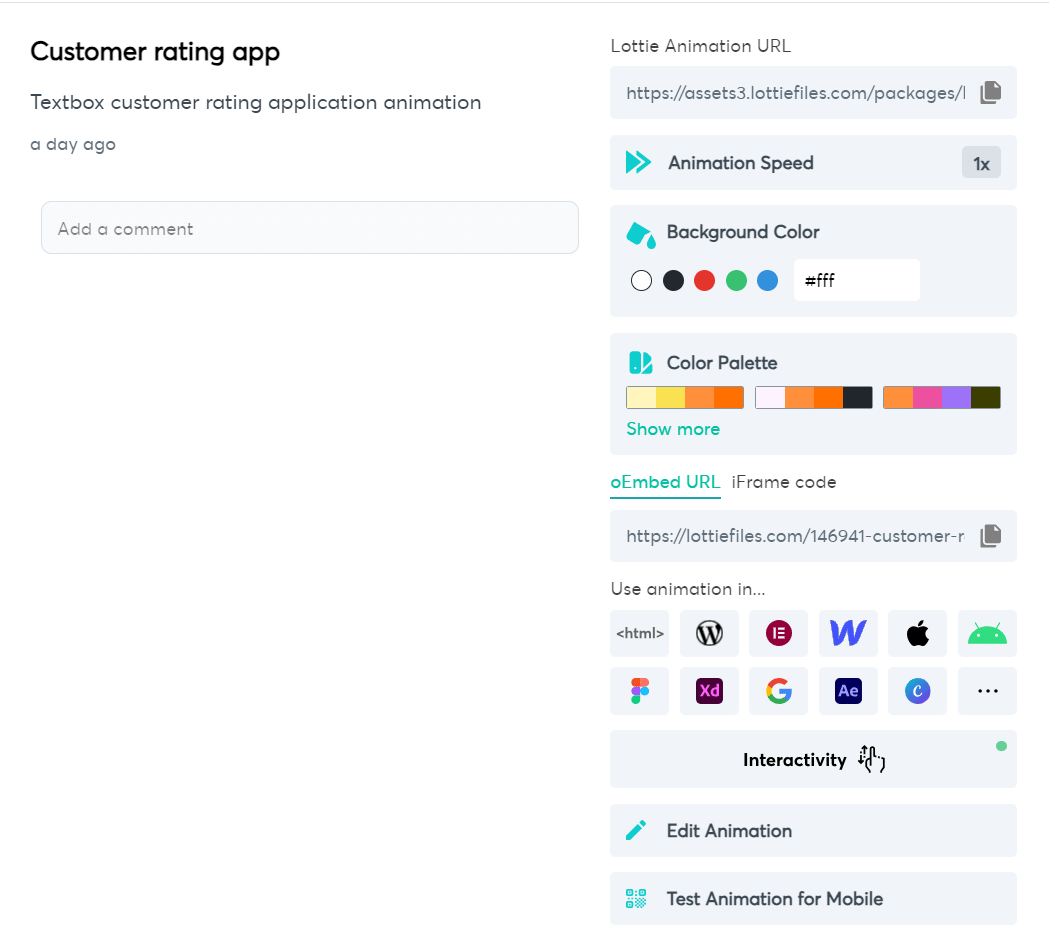Expand color palettes with Show more
This screenshot has width=1049, height=926.
673,429
